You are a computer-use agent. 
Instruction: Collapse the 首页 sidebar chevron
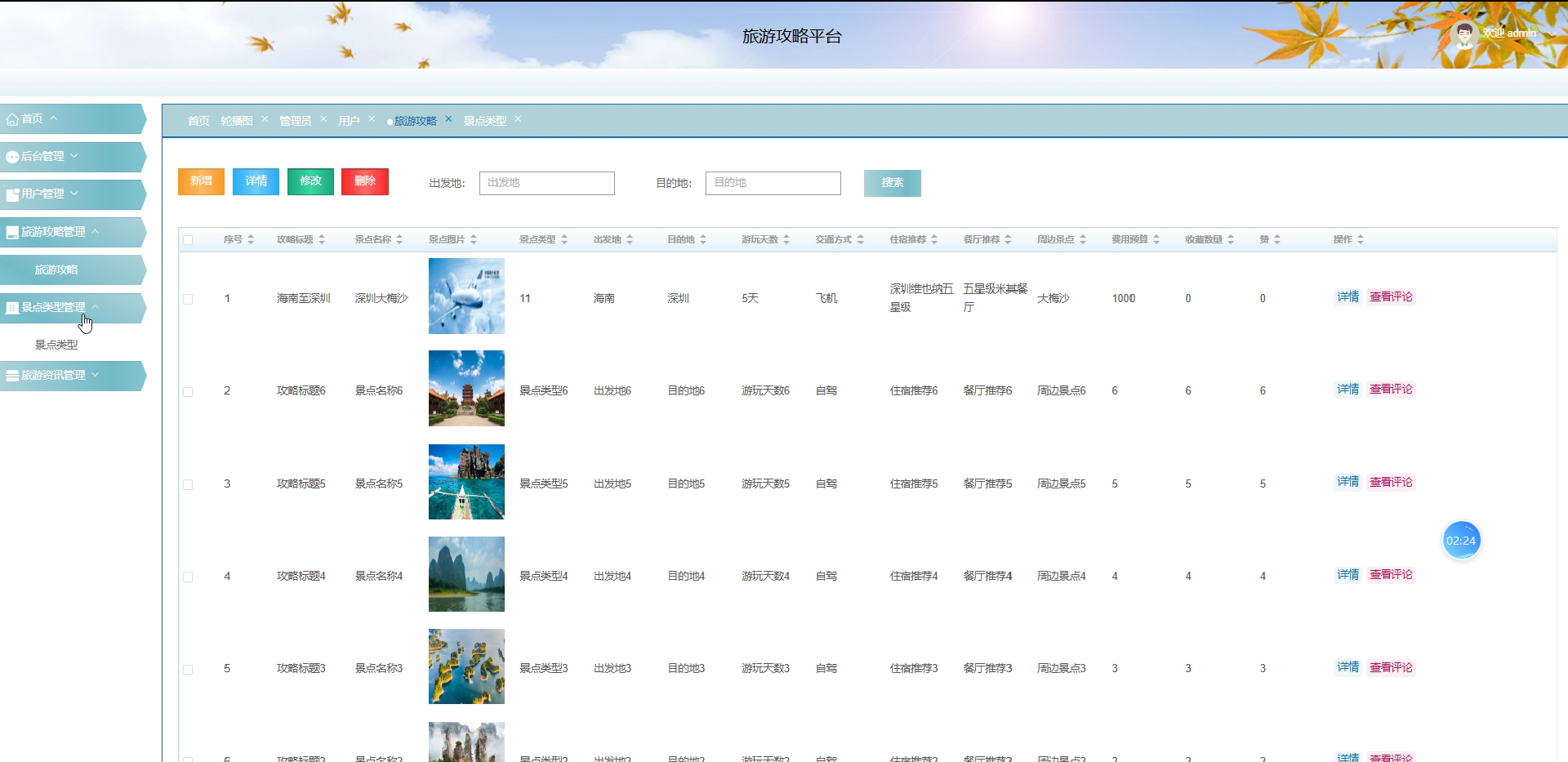[53, 118]
